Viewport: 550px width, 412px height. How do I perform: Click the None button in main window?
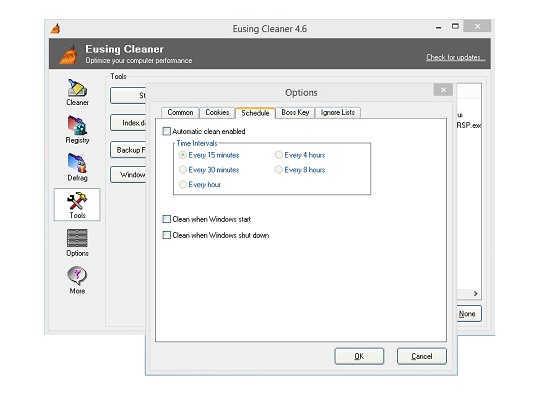pyautogui.click(x=469, y=313)
